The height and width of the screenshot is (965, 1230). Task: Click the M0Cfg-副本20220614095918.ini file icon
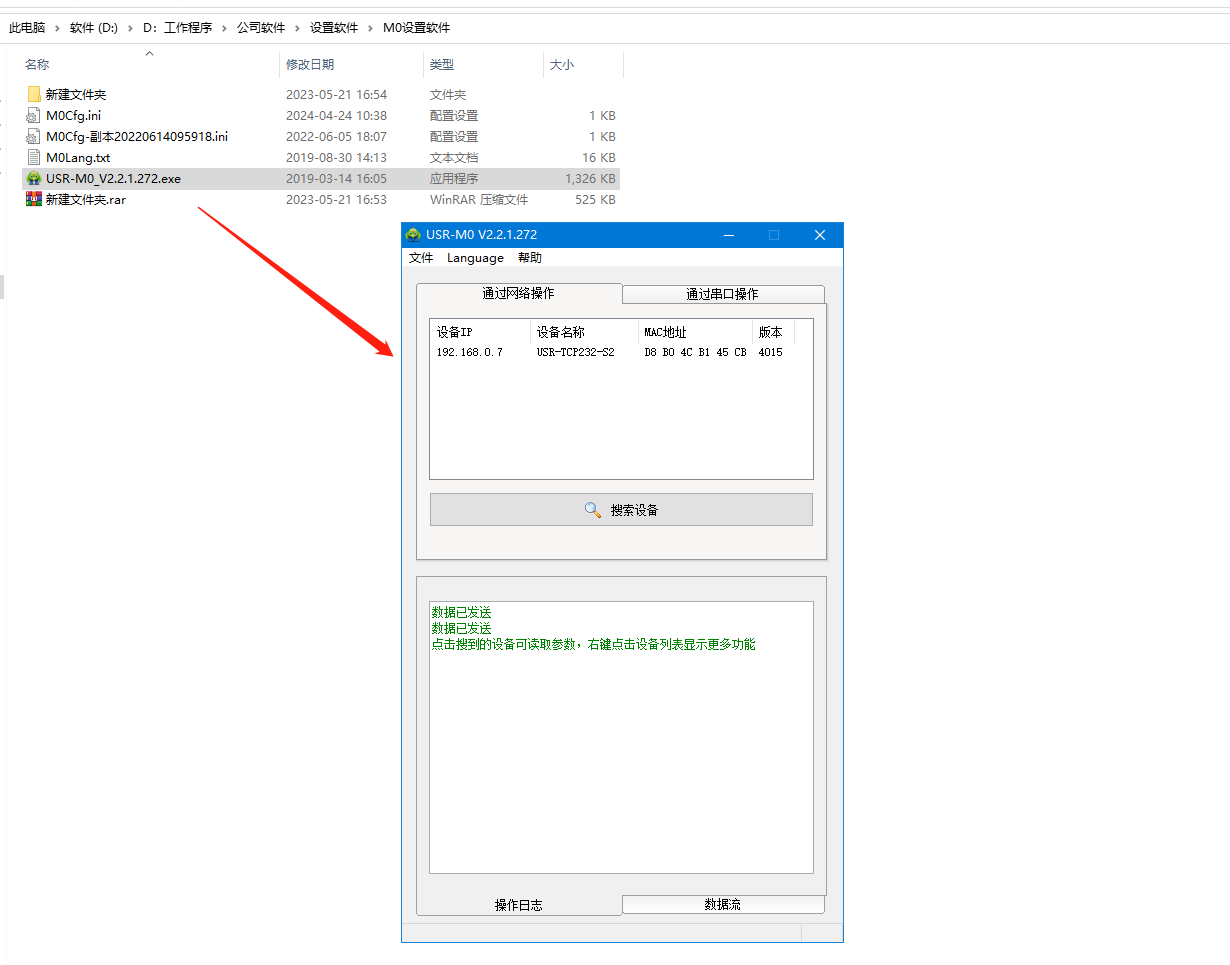[34, 136]
